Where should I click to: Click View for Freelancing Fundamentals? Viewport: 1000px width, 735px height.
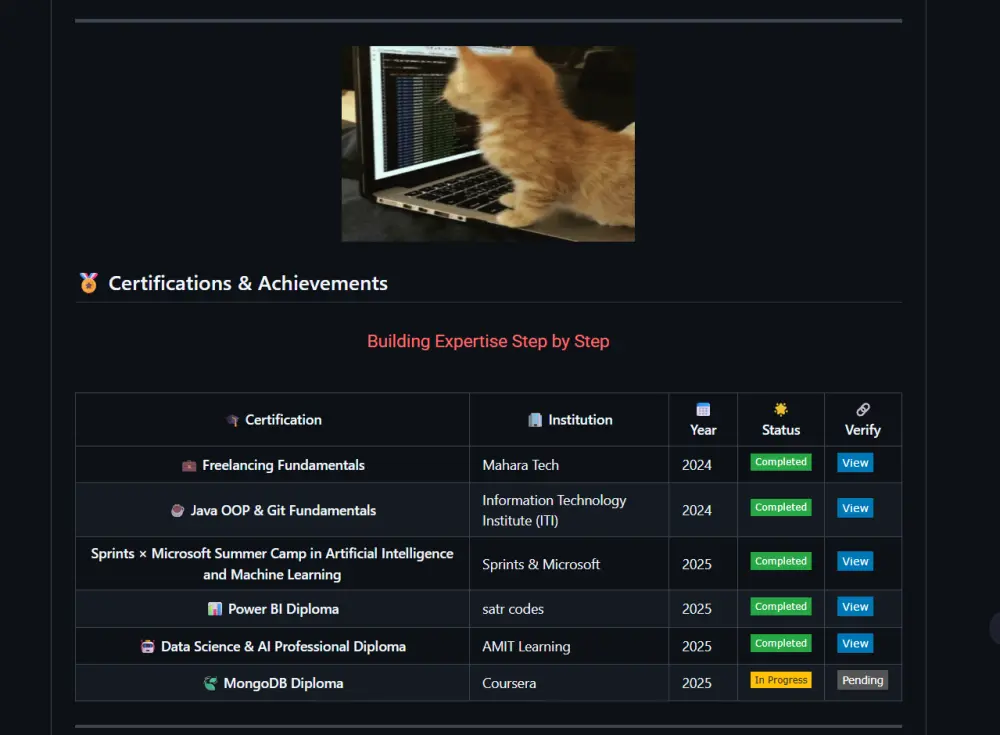[855, 463]
